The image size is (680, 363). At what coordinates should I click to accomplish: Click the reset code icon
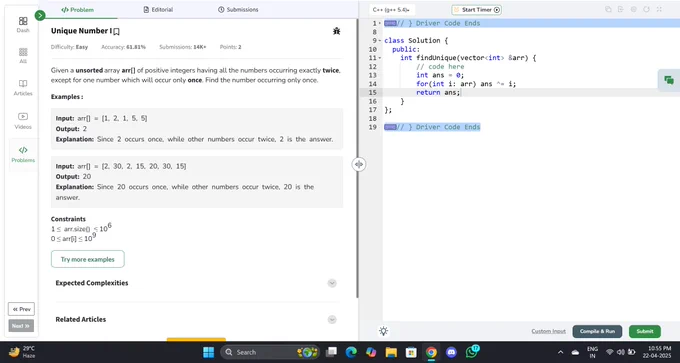[646, 9]
